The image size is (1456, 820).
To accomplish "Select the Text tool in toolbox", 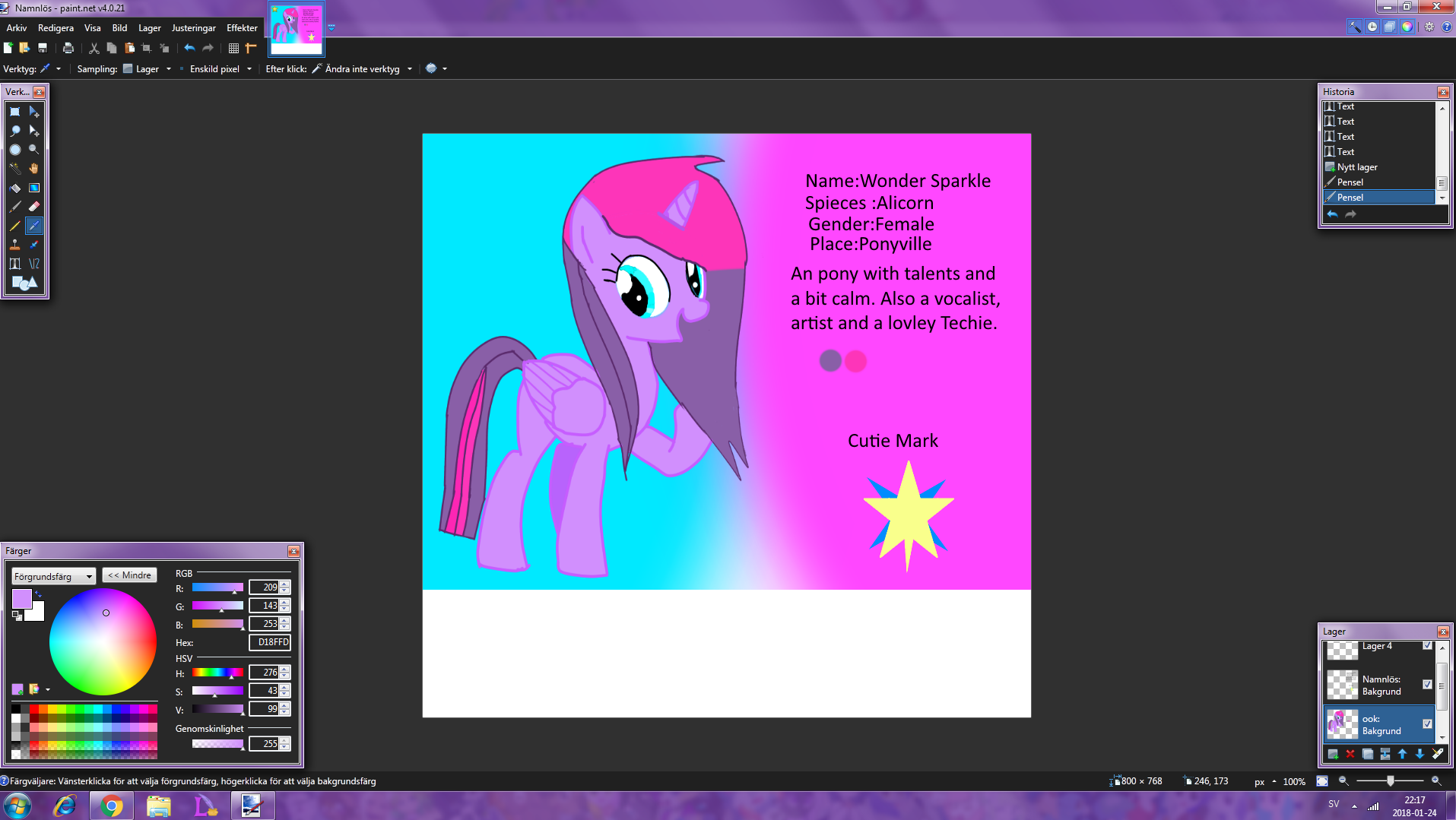I will click(15, 264).
